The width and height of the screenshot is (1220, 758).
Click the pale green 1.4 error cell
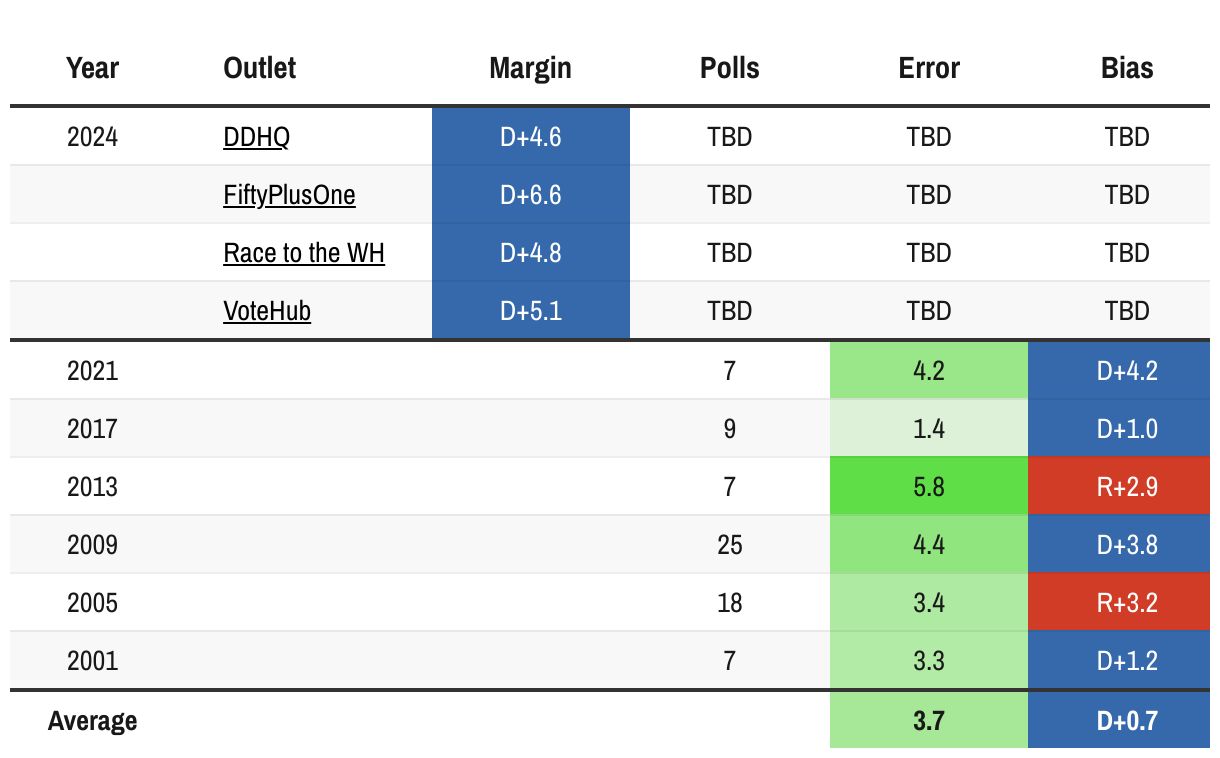[x=929, y=429]
